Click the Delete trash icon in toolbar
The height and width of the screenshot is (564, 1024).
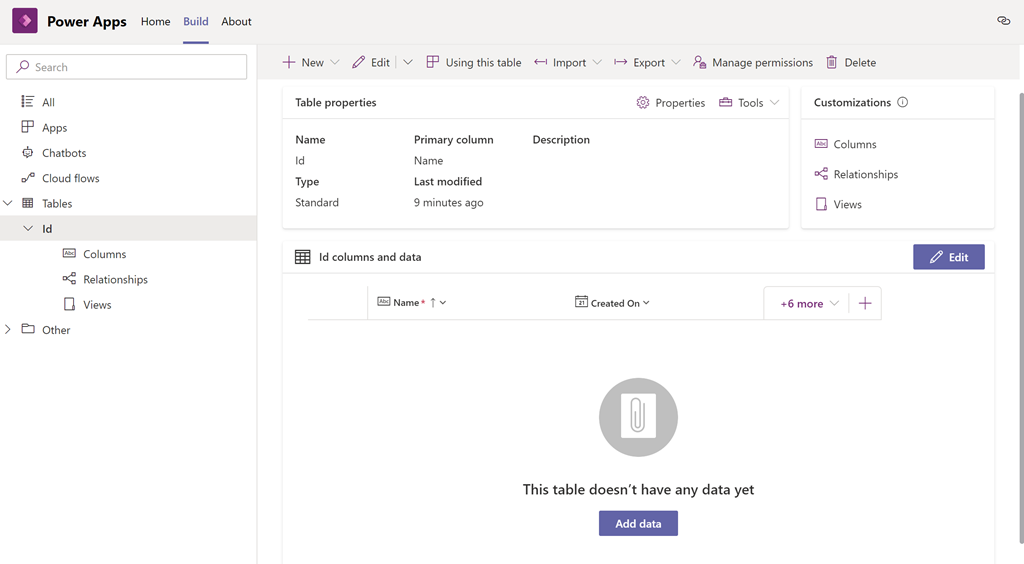pos(831,62)
